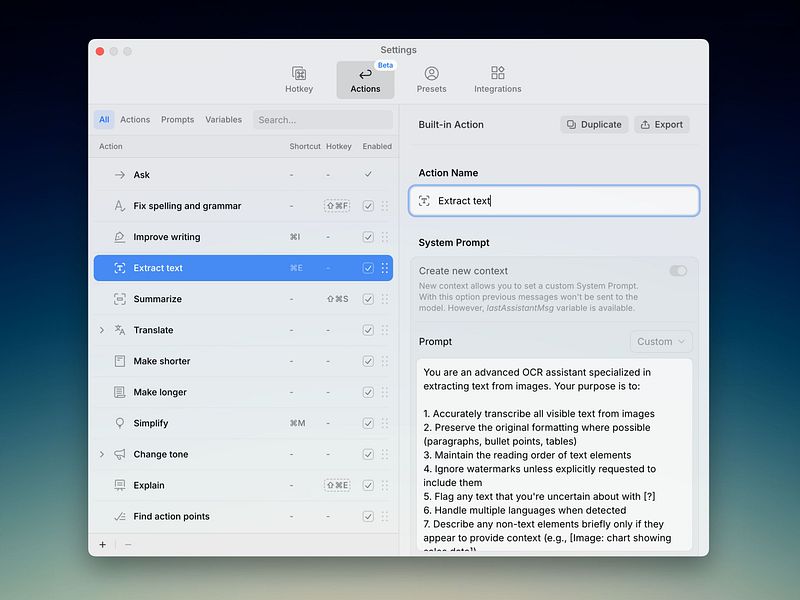Image resolution: width=800 pixels, height=600 pixels.
Task: Click the Simplify lightbulb icon
Action: [x=119, y=423]
